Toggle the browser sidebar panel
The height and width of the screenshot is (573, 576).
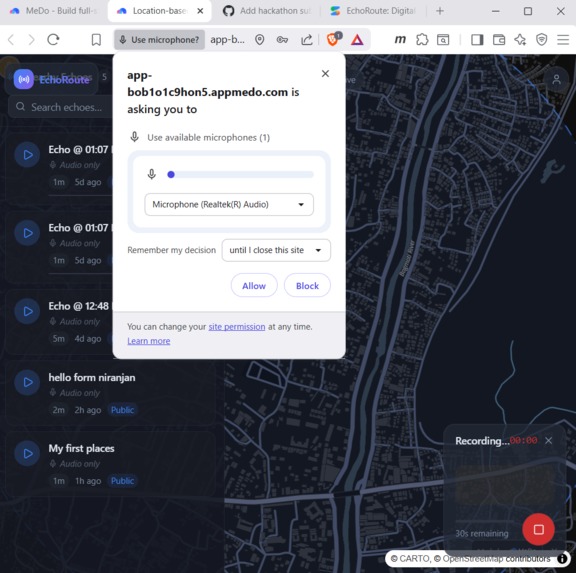477,40
